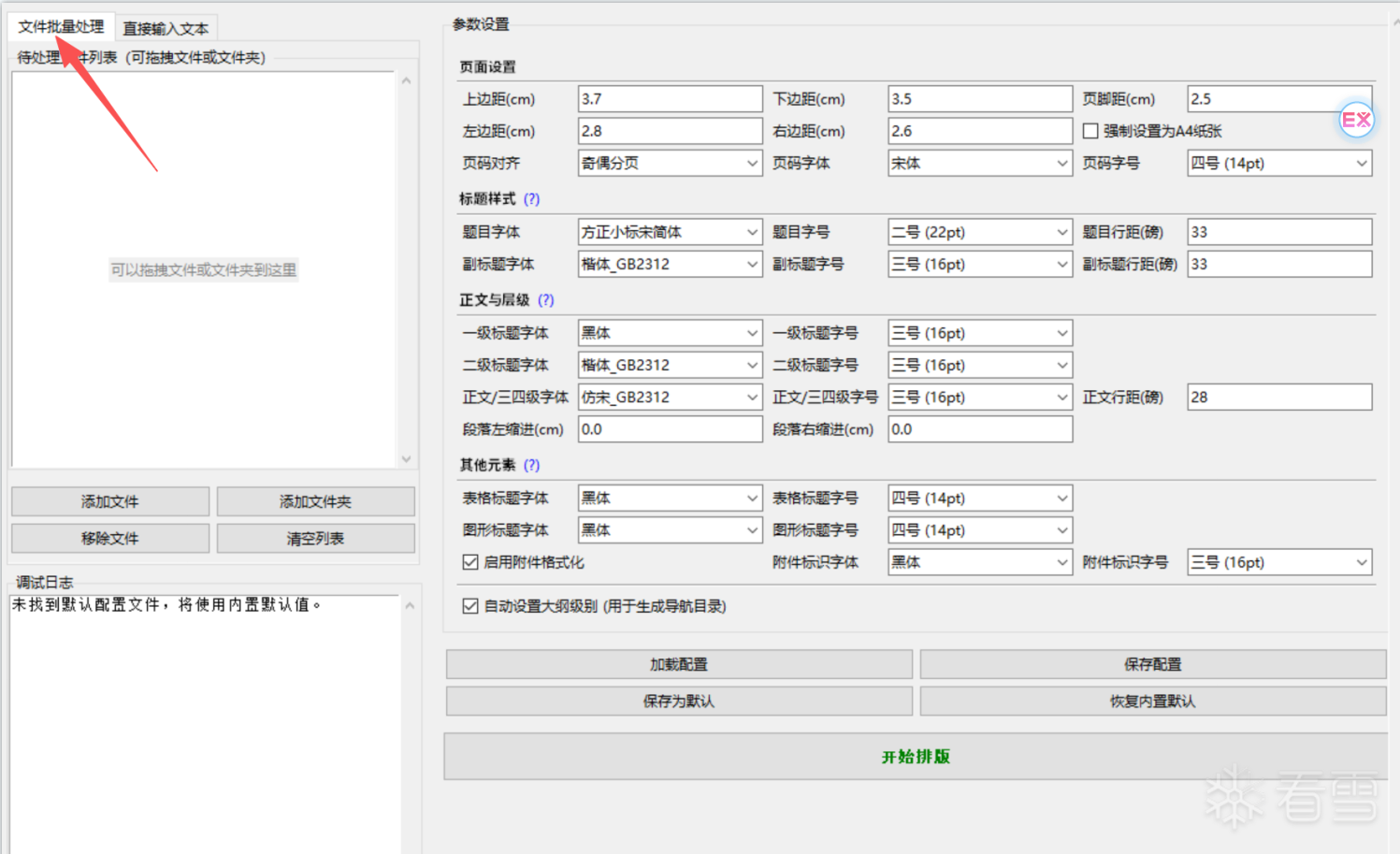Open the 附件标识字号 dropdown
Screen dimensions: 1400x854
(1278, 562)
